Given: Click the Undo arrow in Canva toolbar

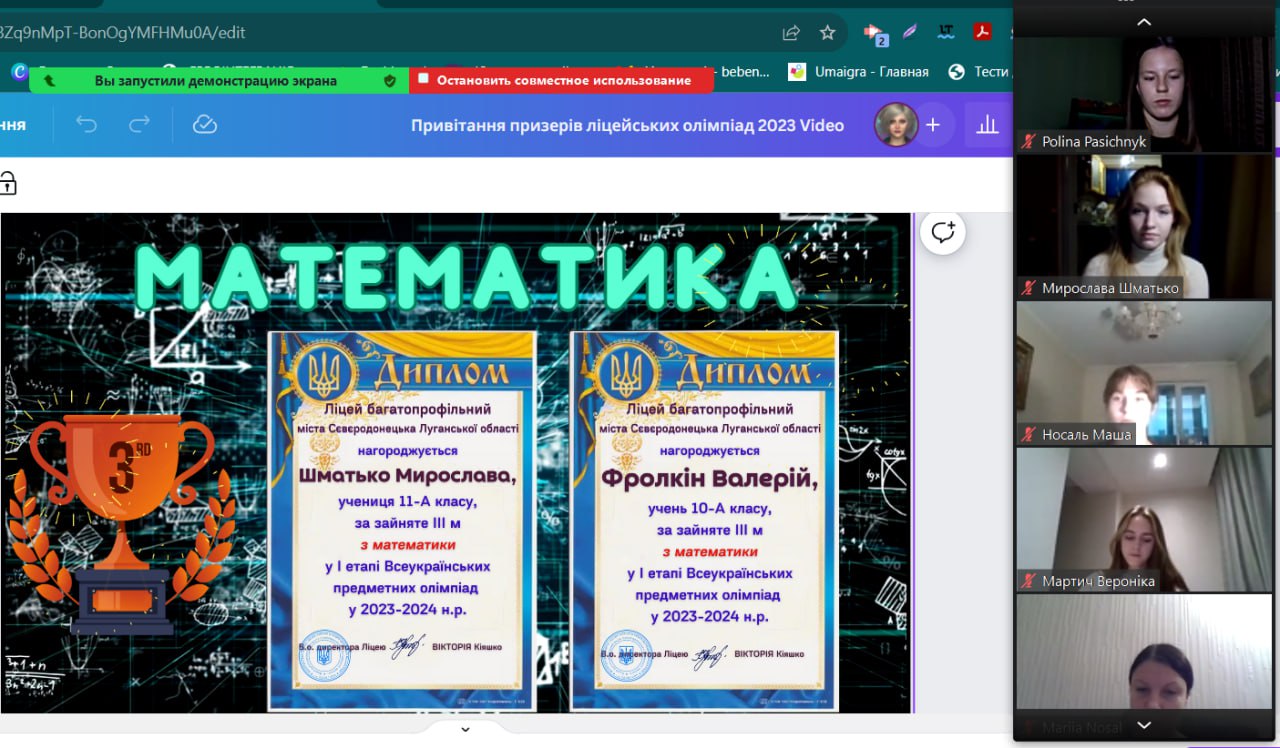Looking at the screenshot, I should coord(87,125).
